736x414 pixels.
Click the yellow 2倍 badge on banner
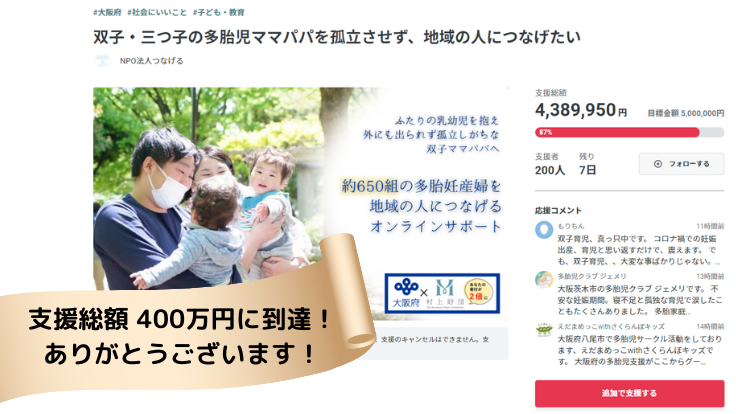[x=478, y=291]
